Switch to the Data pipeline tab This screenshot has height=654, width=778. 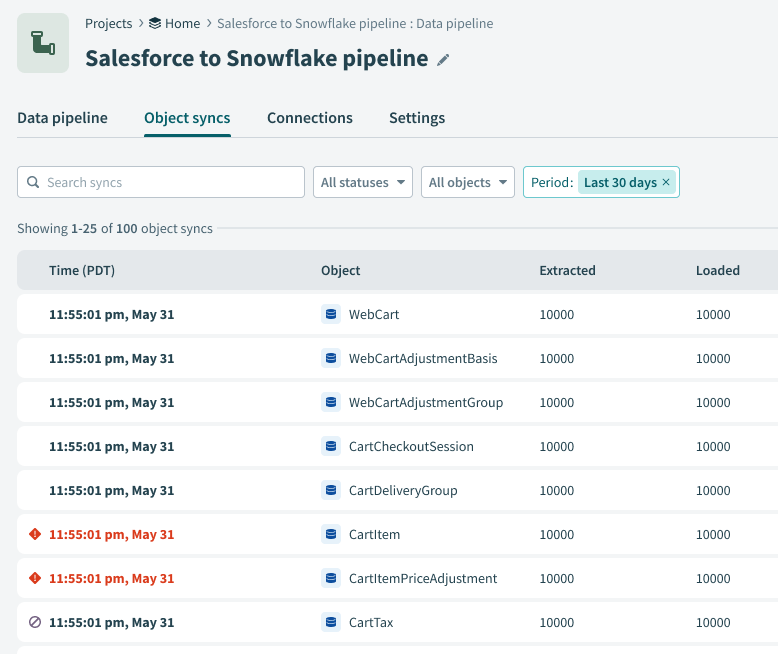click(62, 118)
